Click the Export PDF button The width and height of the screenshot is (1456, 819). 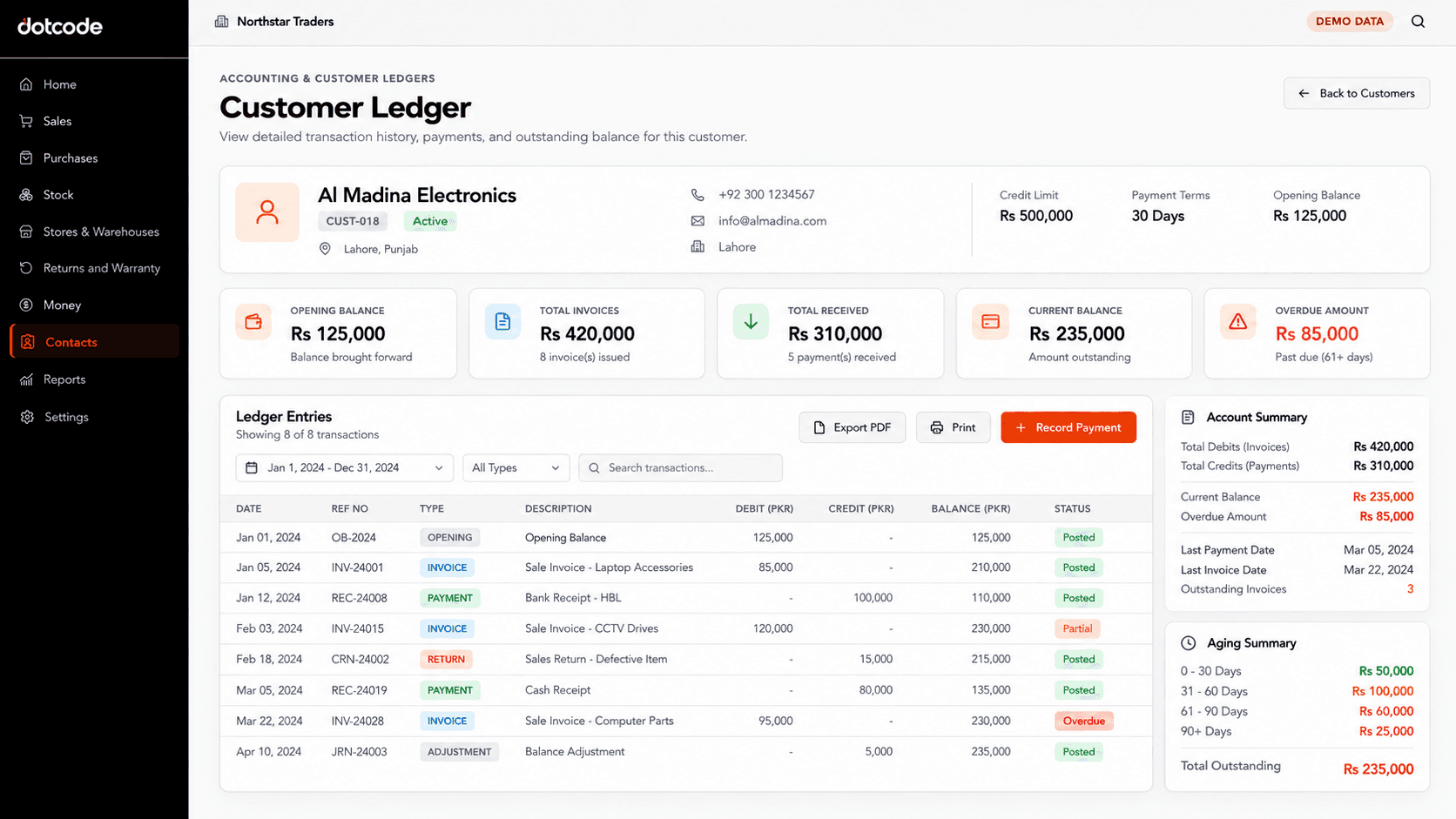point(852,427)
